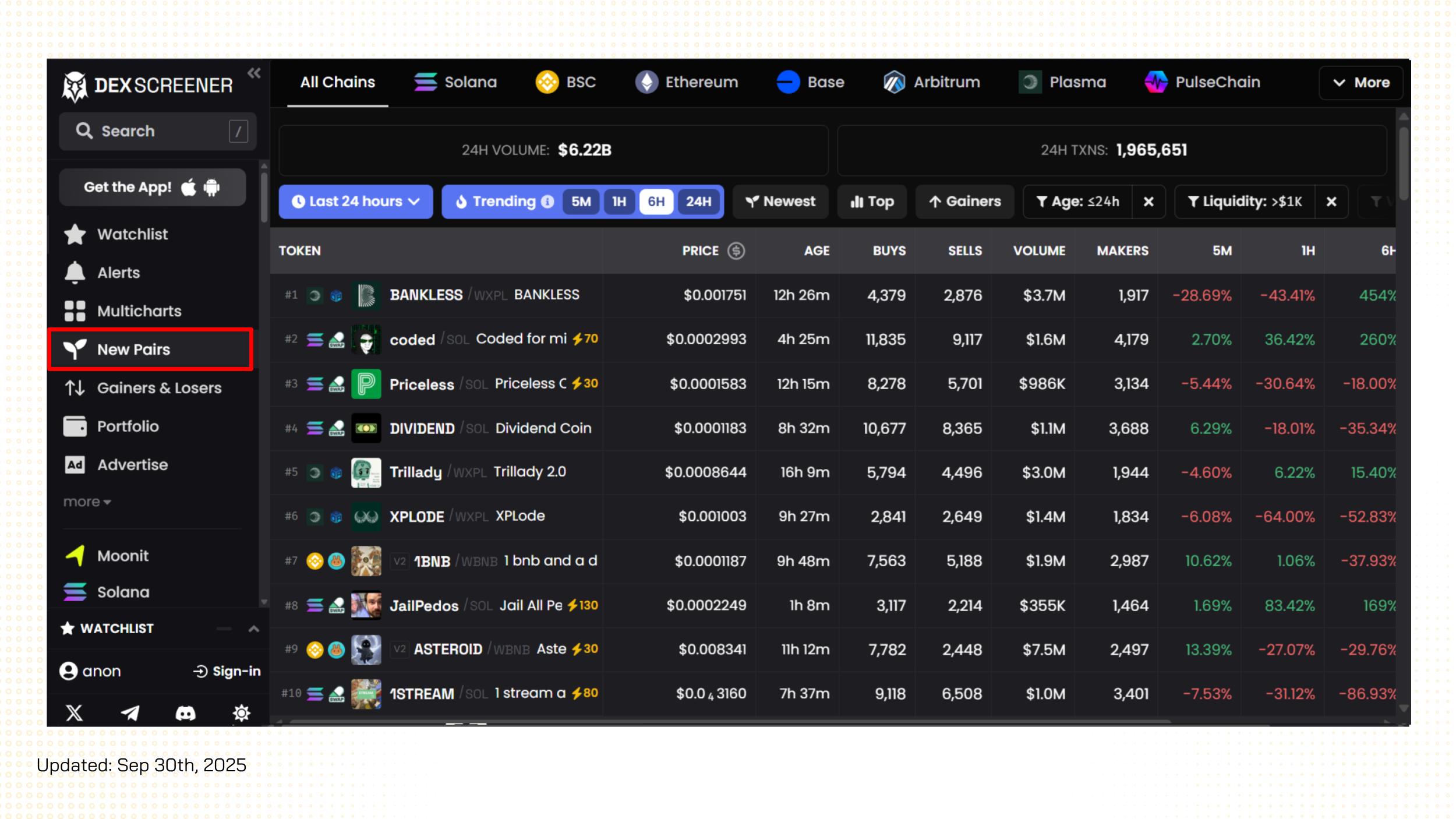
Task: Select the 24H trending timeframe
Action: tap(698, 202)
